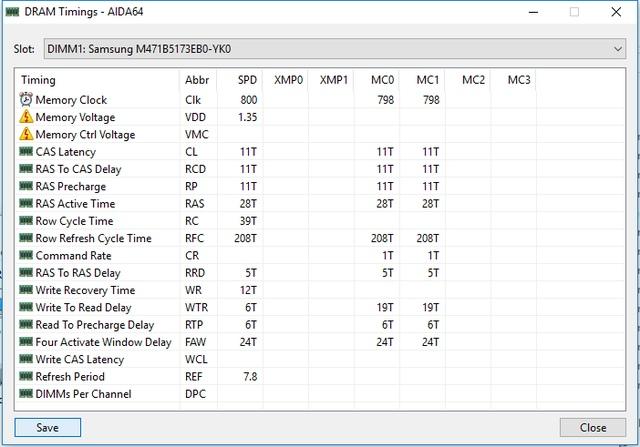This screenshot has width=640, height=447.
Task: Click the DIMMs Per Channel chip icon
Action: click(26, 394)
